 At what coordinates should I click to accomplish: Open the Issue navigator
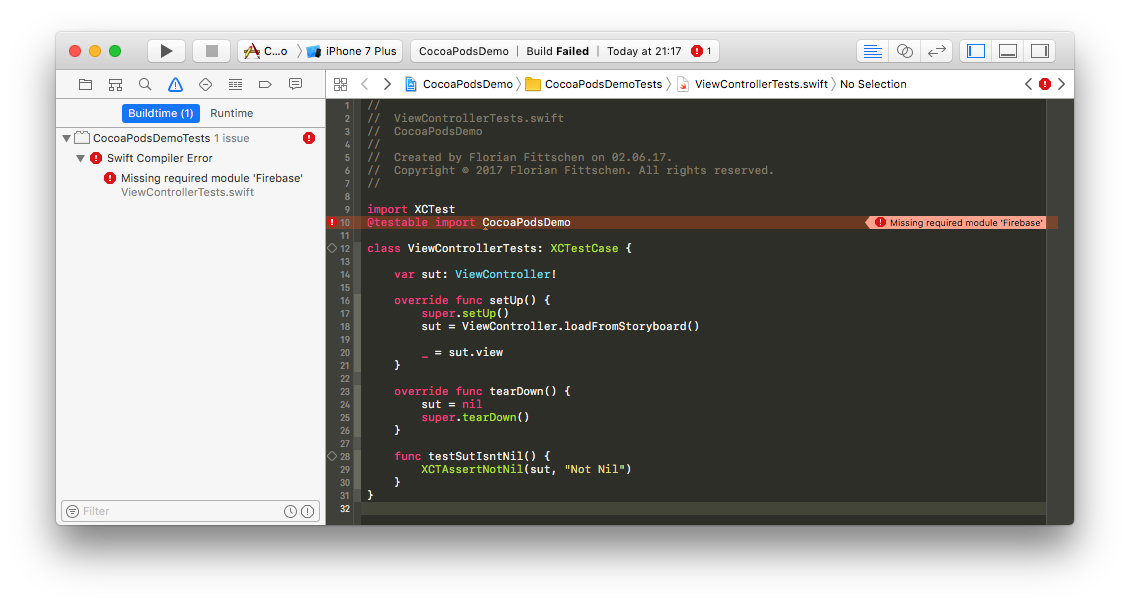(175, 84)
